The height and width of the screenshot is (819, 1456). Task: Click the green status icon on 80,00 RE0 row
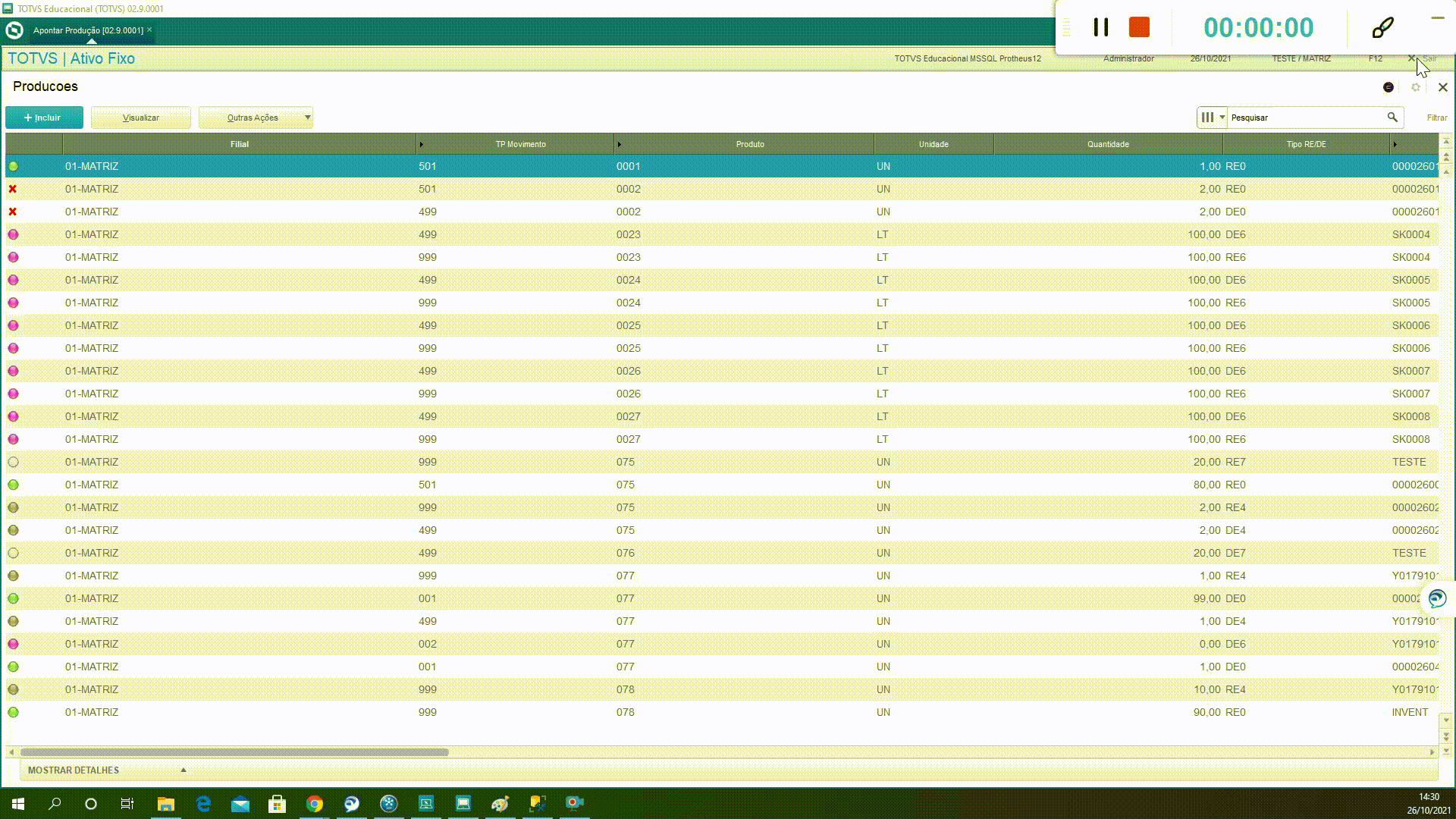click(x=13, y=485)
